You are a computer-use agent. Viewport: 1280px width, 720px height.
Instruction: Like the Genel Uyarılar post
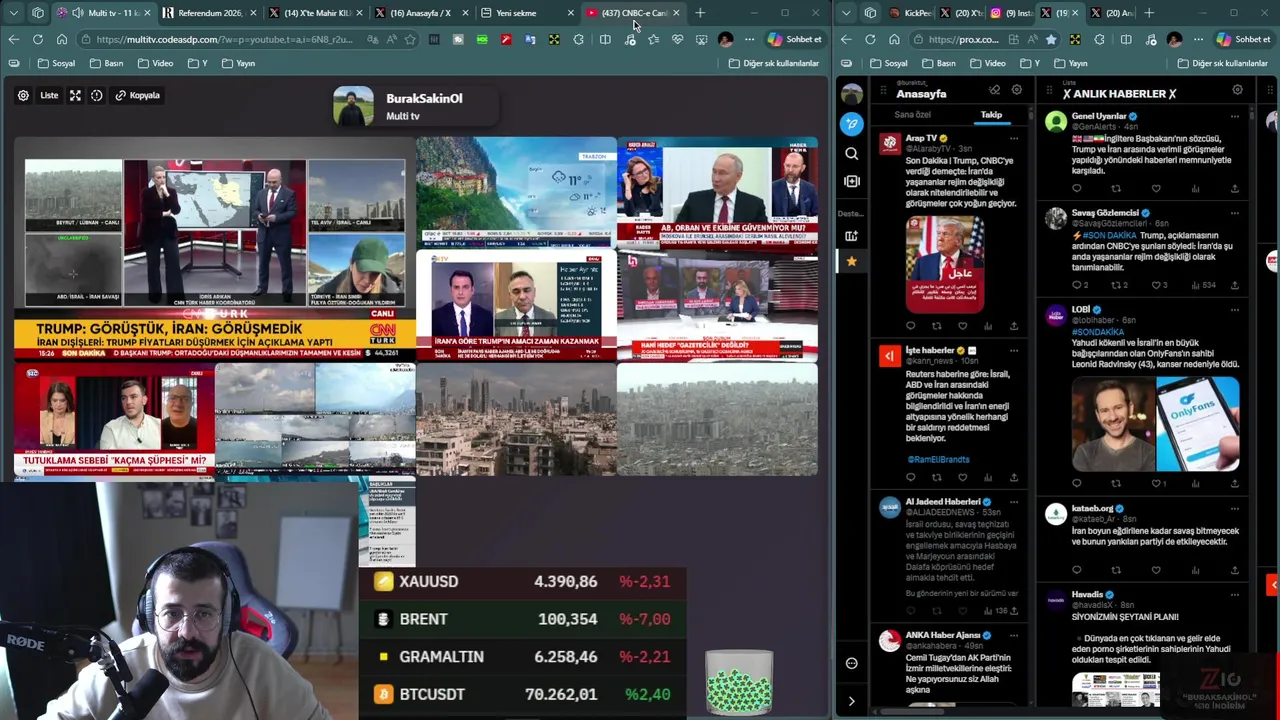coord(1155,188)
